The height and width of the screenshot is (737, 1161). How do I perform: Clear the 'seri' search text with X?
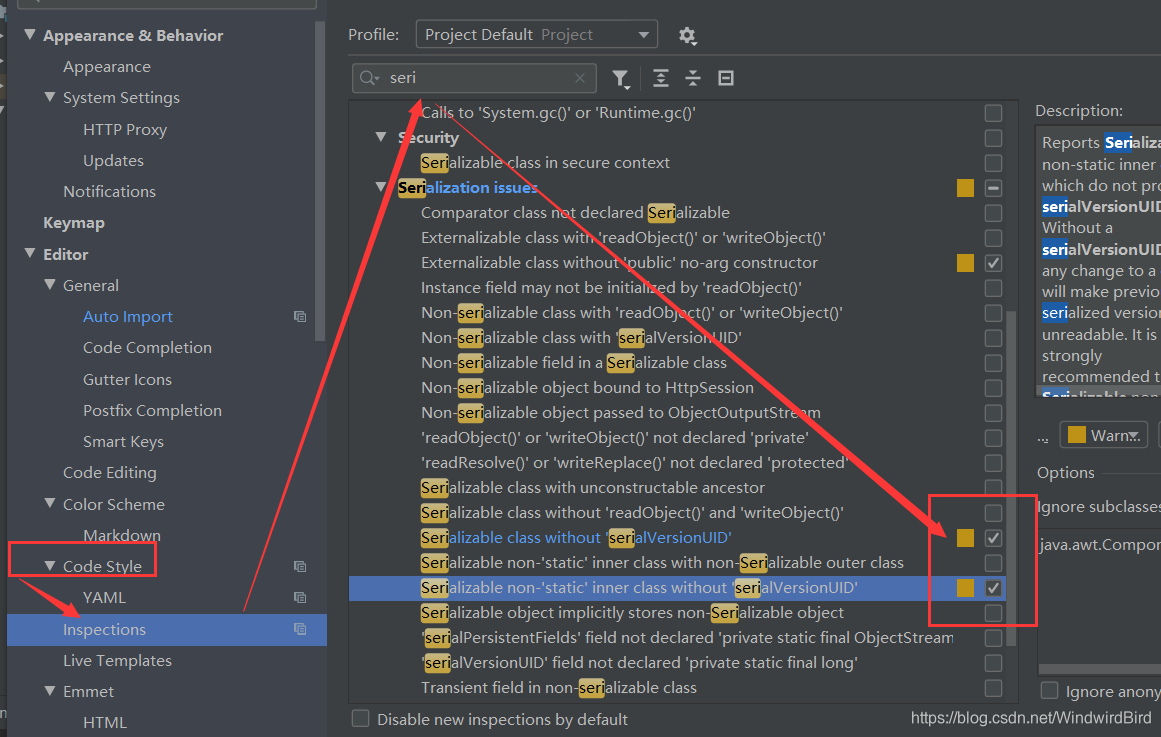point(580,78)
